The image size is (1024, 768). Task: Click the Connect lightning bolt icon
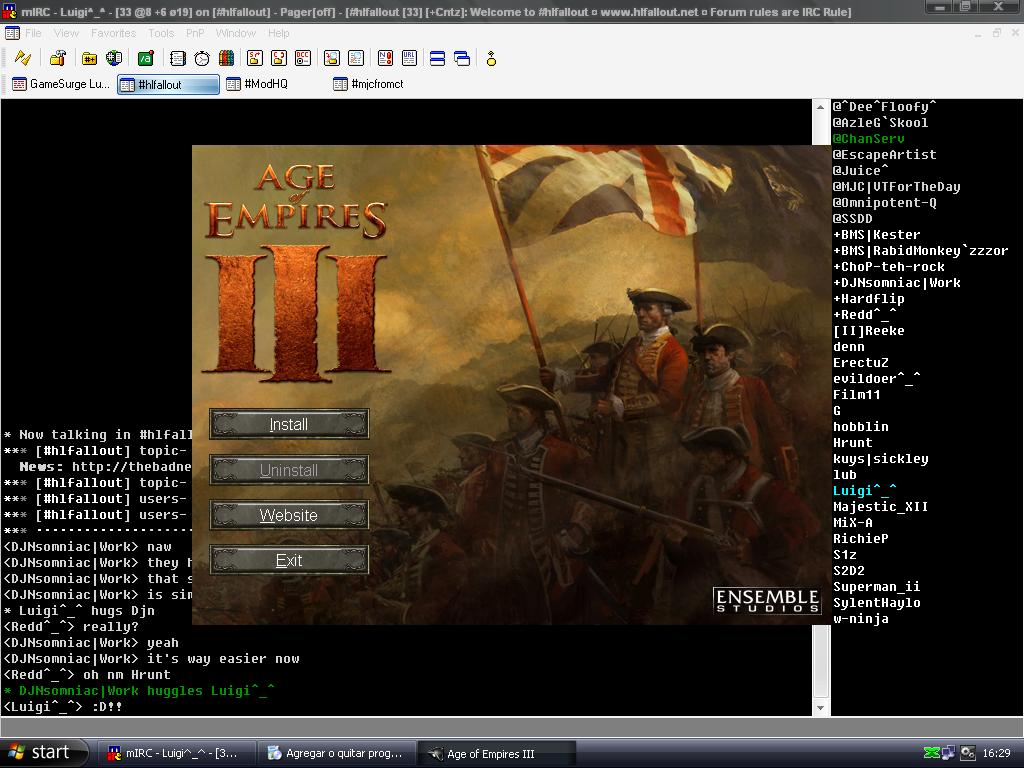point(23,59)
